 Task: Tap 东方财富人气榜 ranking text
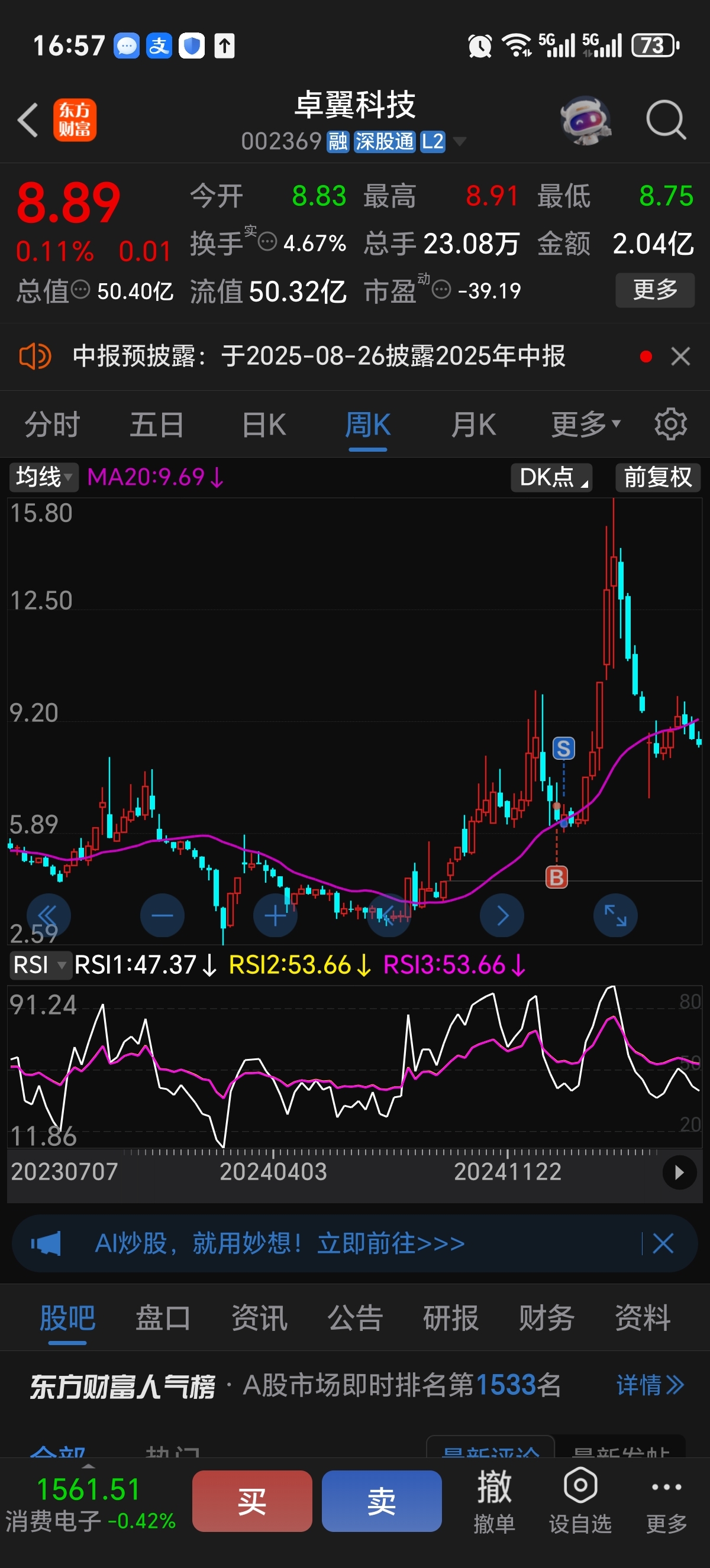point(122,1386)
